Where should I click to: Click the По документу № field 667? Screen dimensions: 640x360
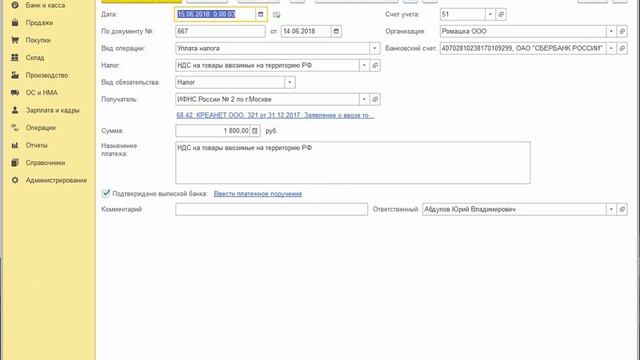point(220,31)
